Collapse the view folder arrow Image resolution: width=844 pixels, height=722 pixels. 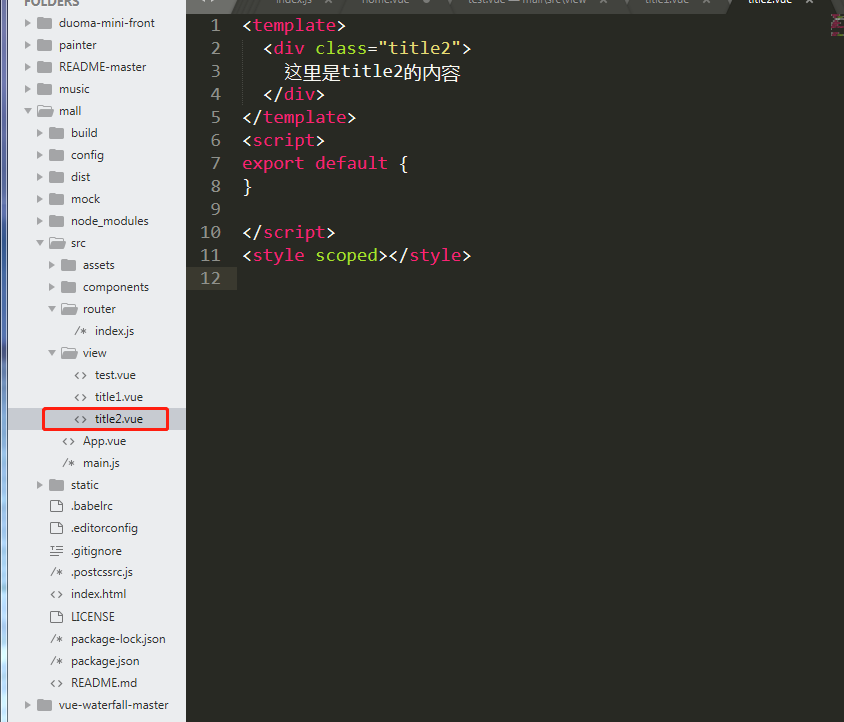tap(52, 353)
